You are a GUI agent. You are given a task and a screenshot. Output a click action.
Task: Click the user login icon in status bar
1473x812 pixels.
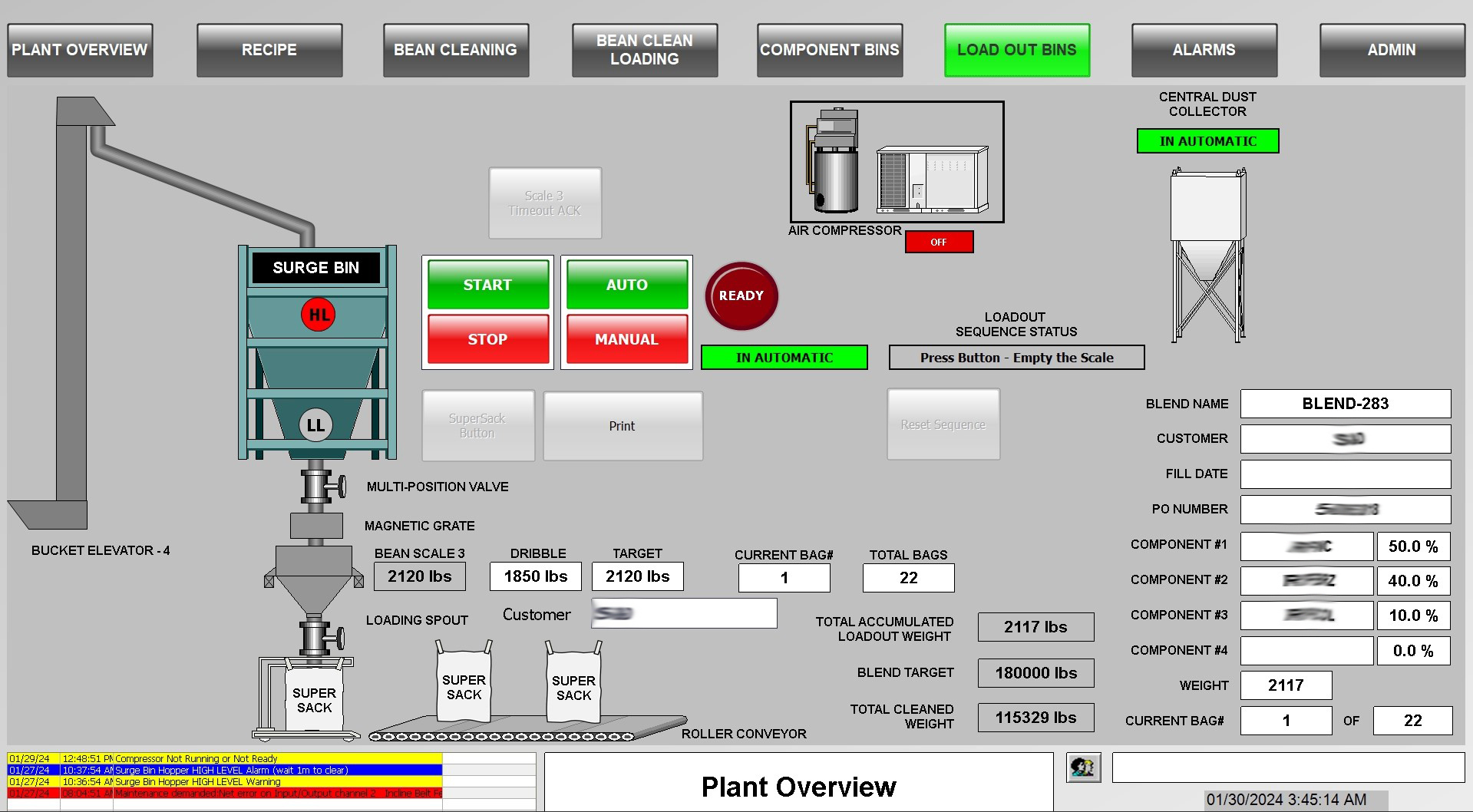[x=1083, y=767]
